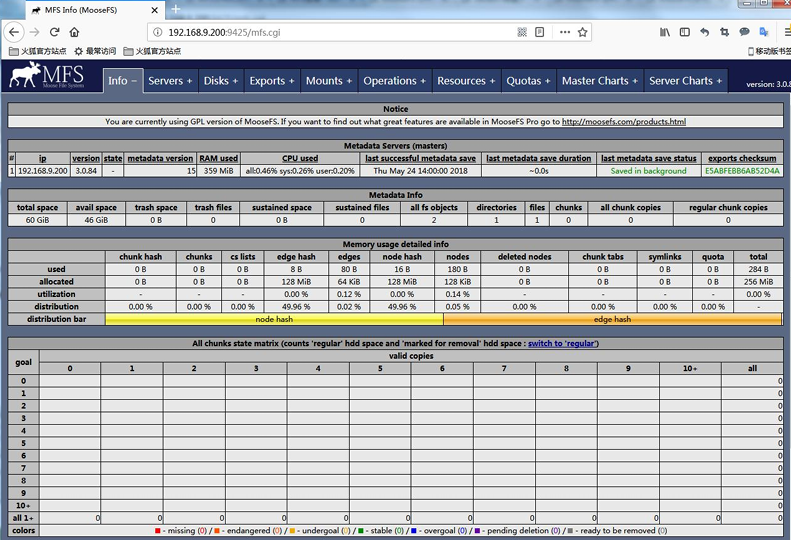
Task: Open the Resources tab
Action: [466, 81]
